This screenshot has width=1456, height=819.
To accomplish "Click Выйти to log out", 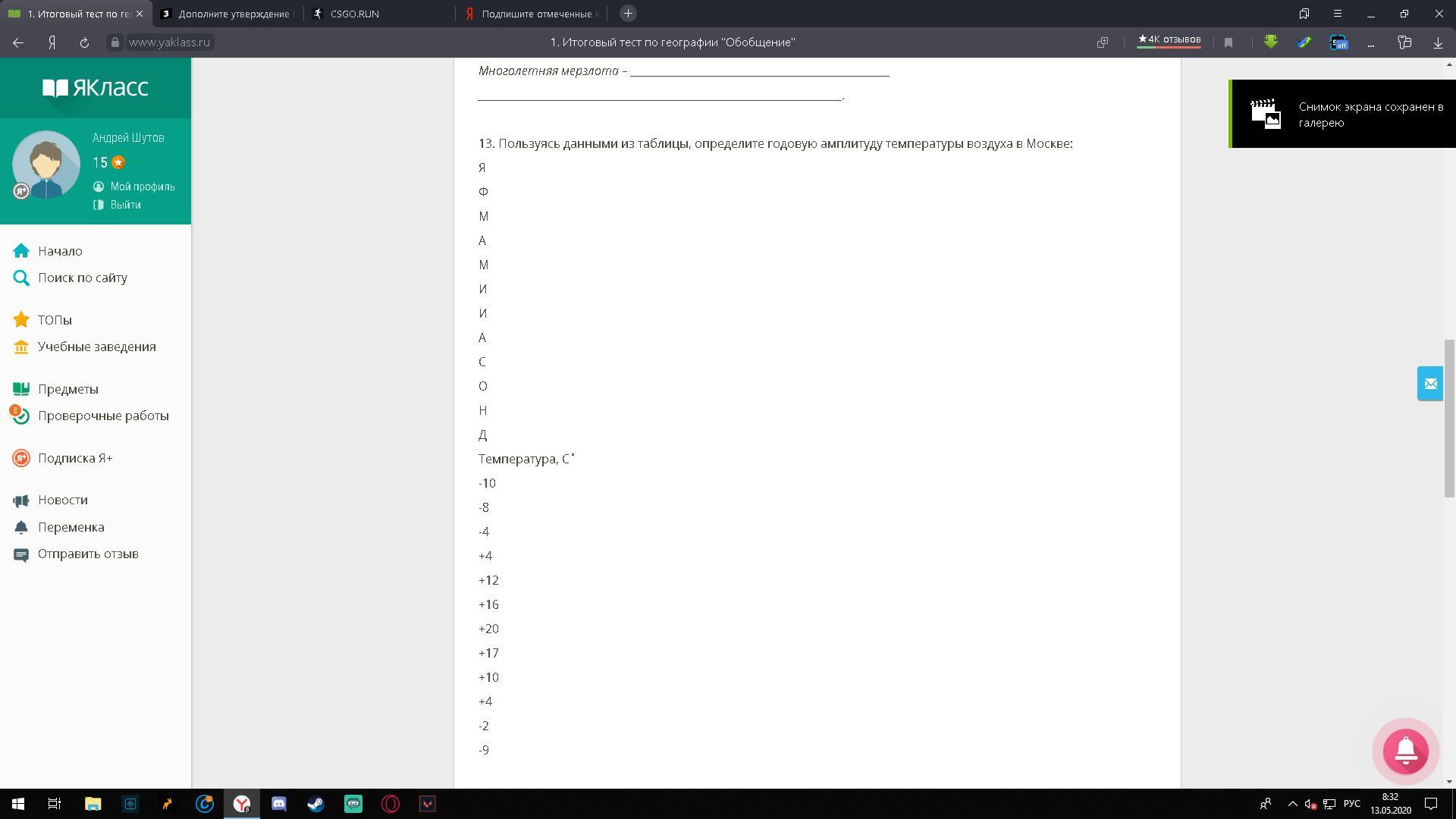I will pyautogui.click(x=125, y=205).
